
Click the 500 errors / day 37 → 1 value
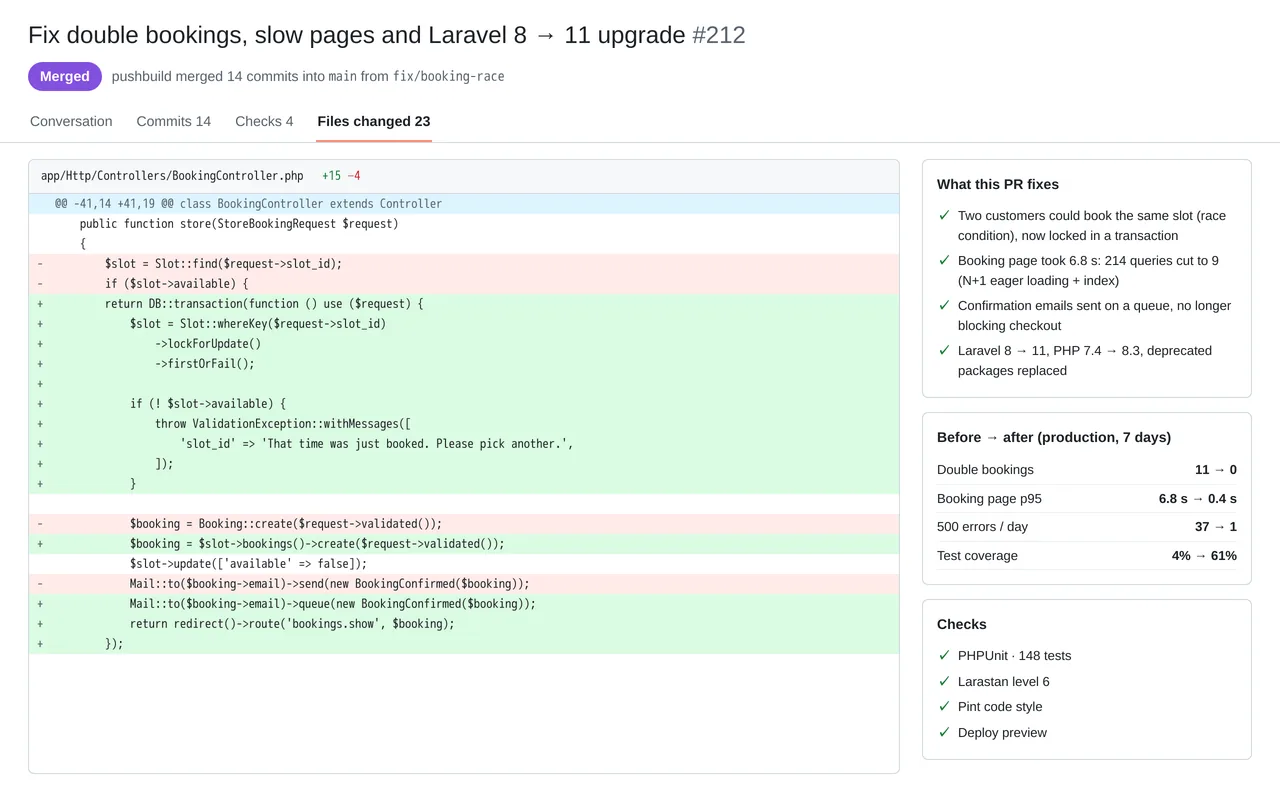[1216, 527]
